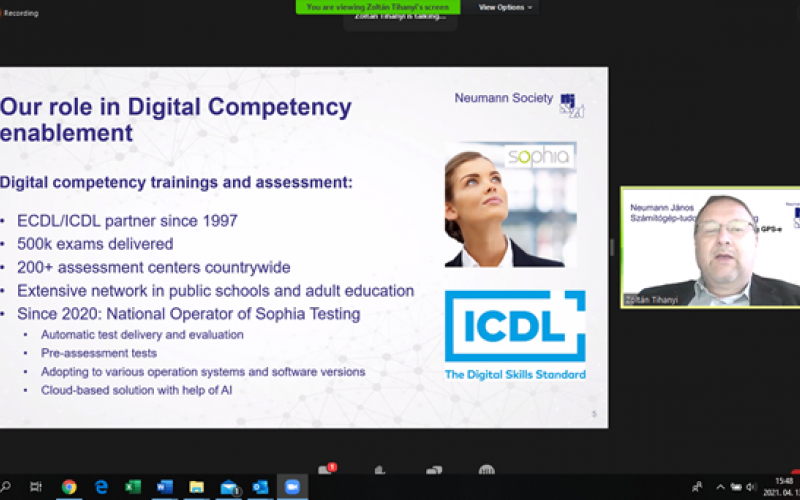
Task: Click 'ECDL/ICDL partner since 1997' bullet
Action: point(127,221)
